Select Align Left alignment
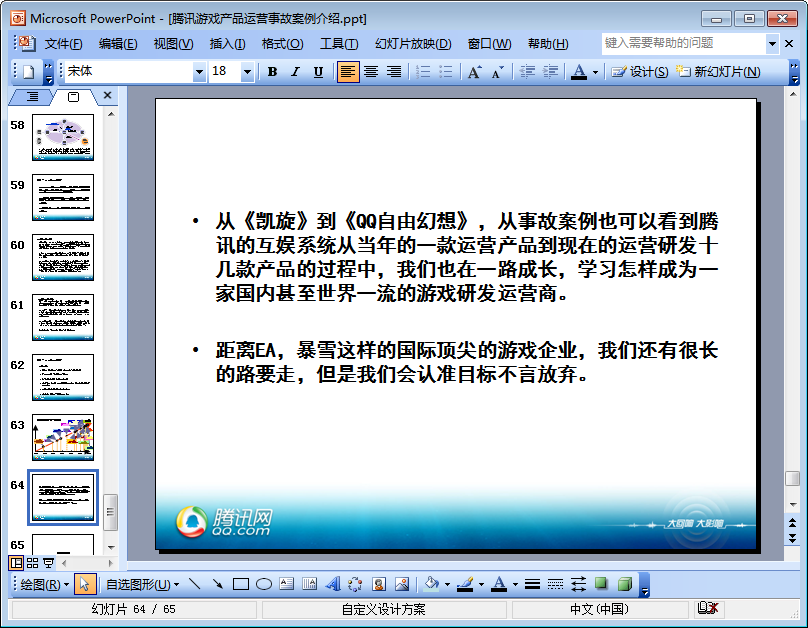 click(348, 72)
